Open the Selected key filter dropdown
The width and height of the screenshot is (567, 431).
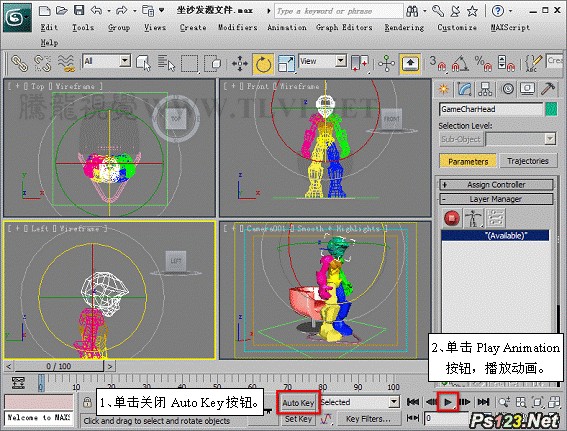tap(394, 402)
